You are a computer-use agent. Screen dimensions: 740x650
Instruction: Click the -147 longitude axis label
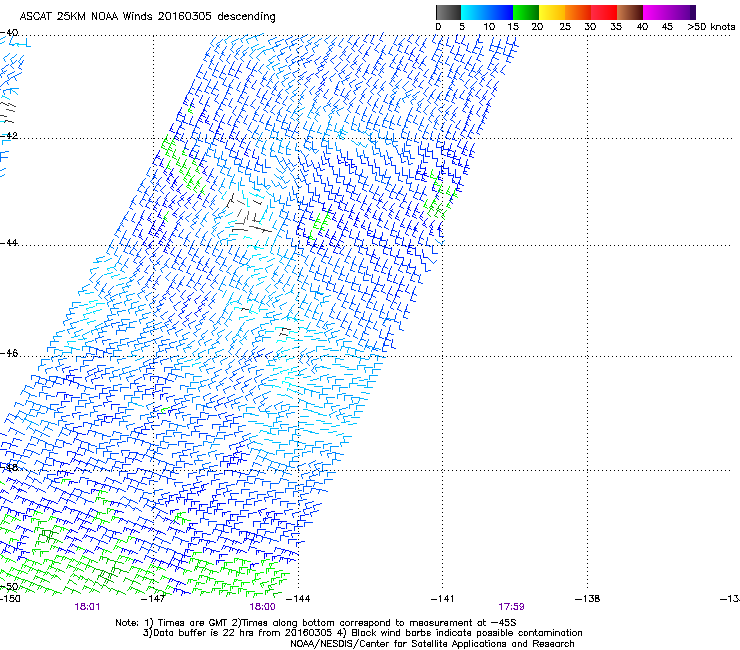153,599
